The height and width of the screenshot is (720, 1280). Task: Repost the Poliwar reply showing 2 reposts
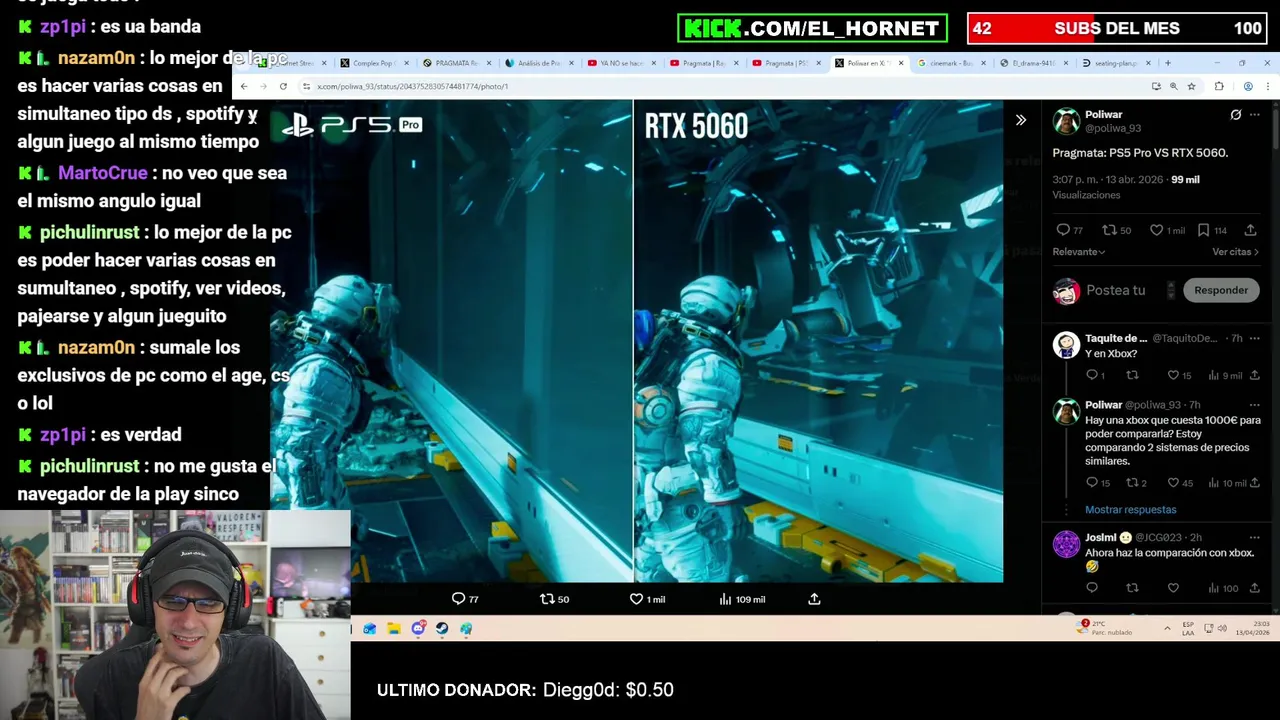[x=1137, y=483]
